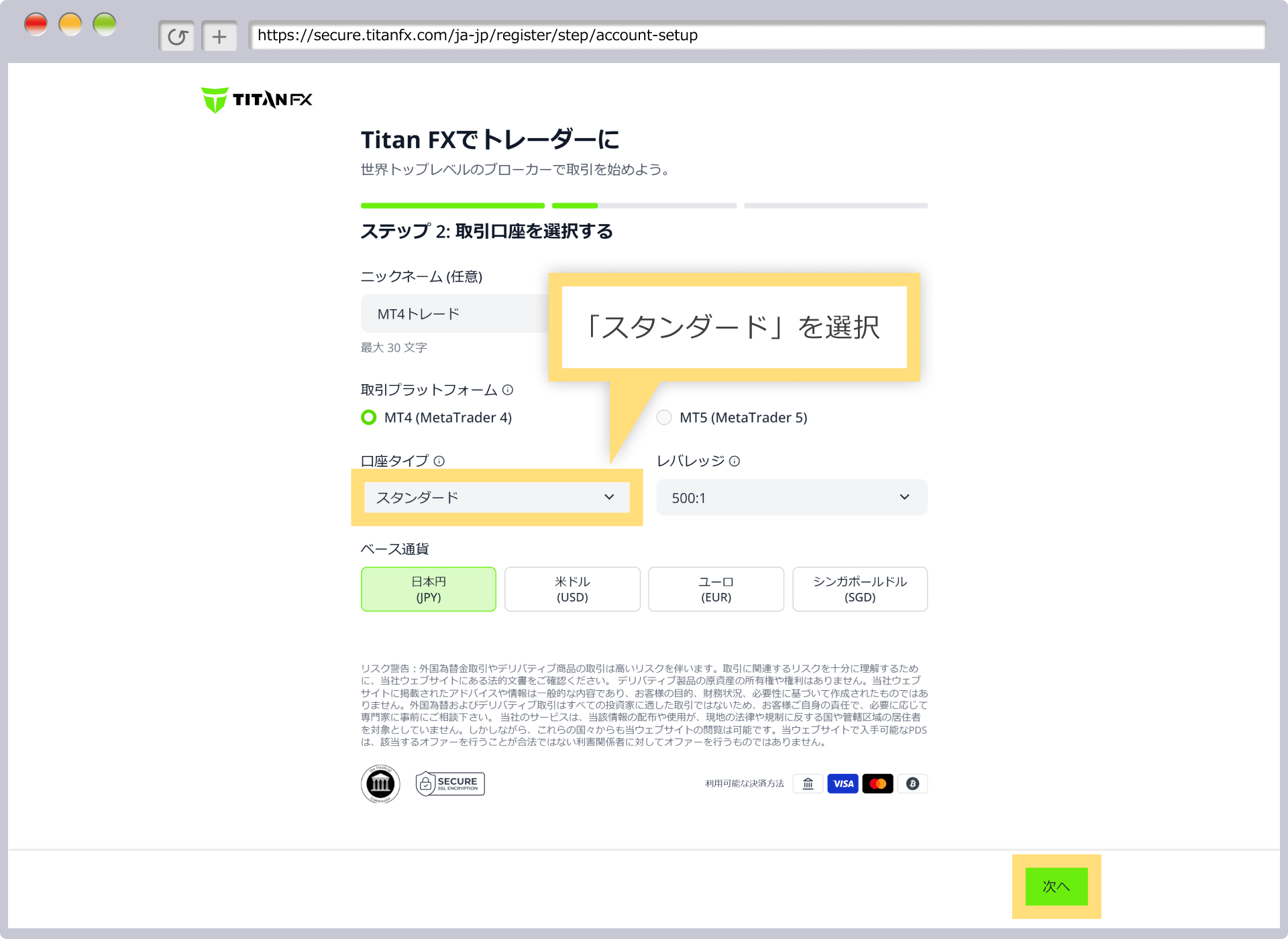Click the info icon beside レバレッジ
Image resolution: width=1288 pixels, height=939 pixels.
(x=735, y=461)
